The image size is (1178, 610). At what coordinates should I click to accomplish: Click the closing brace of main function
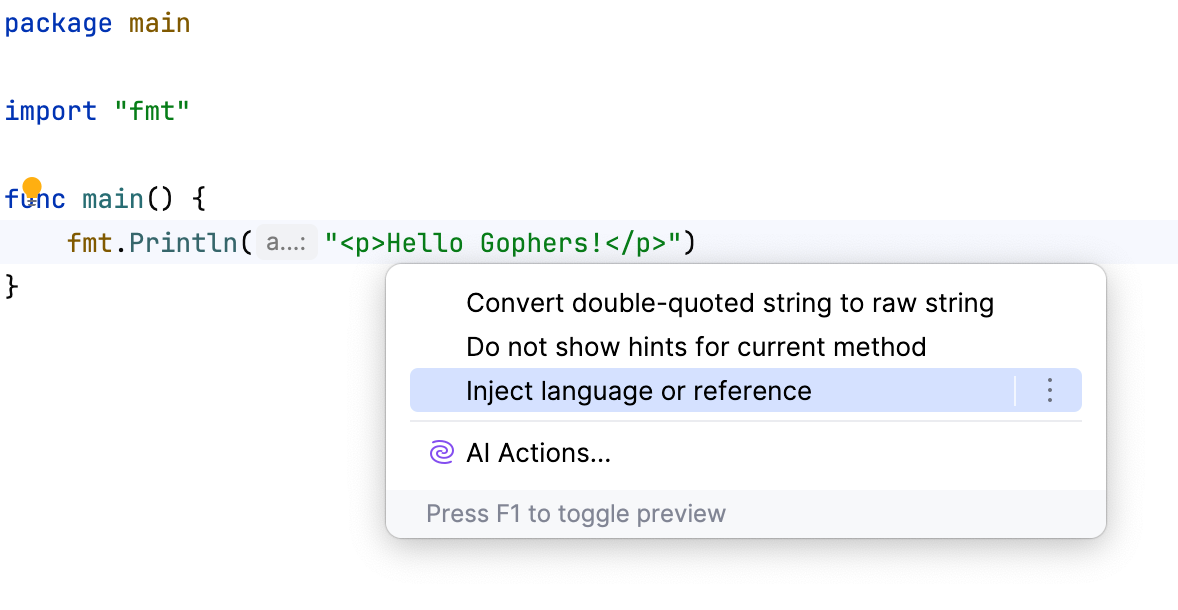pyautogui.click(x=12, y=286)
